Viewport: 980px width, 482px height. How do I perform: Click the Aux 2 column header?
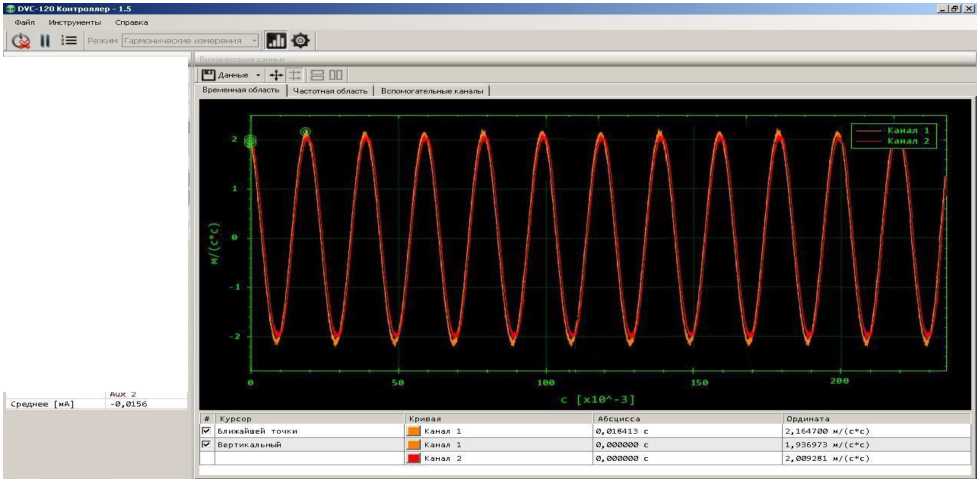tap(122, 394)
